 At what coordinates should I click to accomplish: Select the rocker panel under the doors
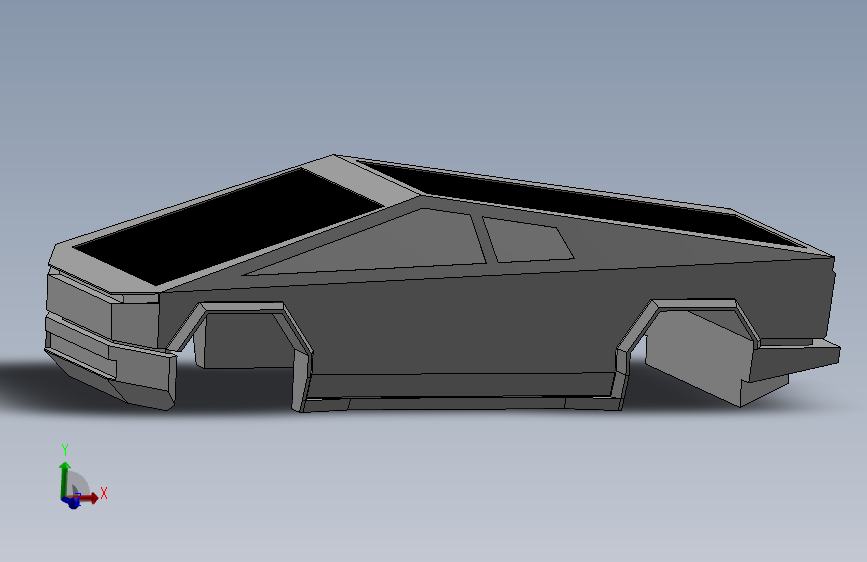click(462, 386)
